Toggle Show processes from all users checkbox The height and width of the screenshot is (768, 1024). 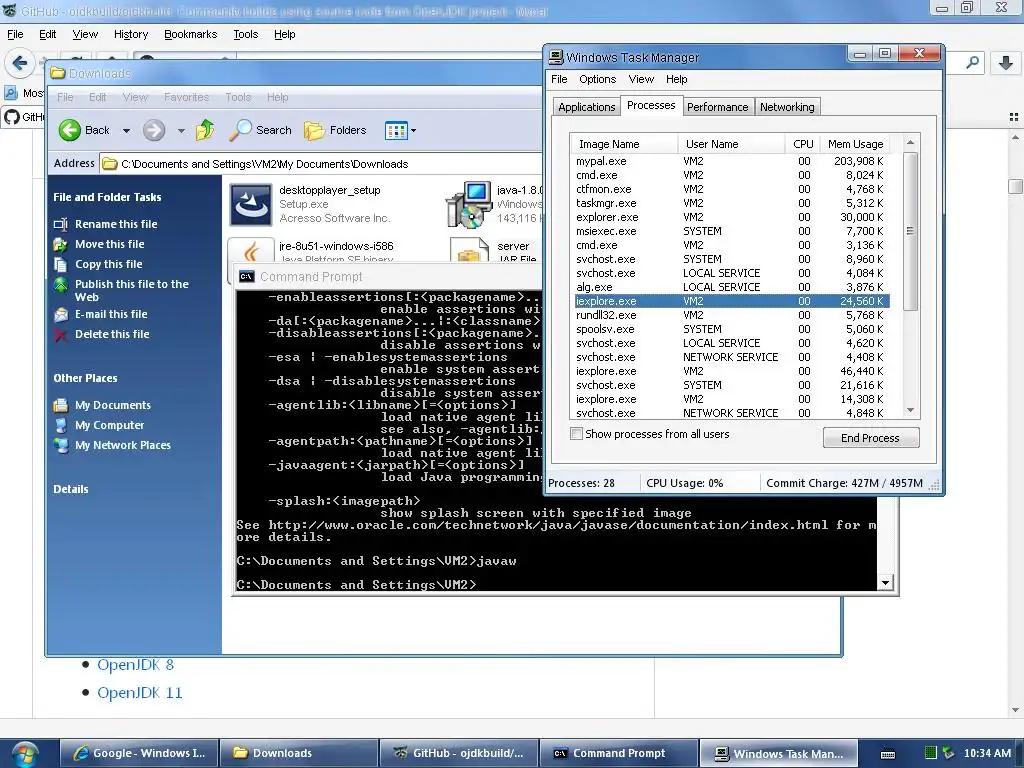click(577, 434)
